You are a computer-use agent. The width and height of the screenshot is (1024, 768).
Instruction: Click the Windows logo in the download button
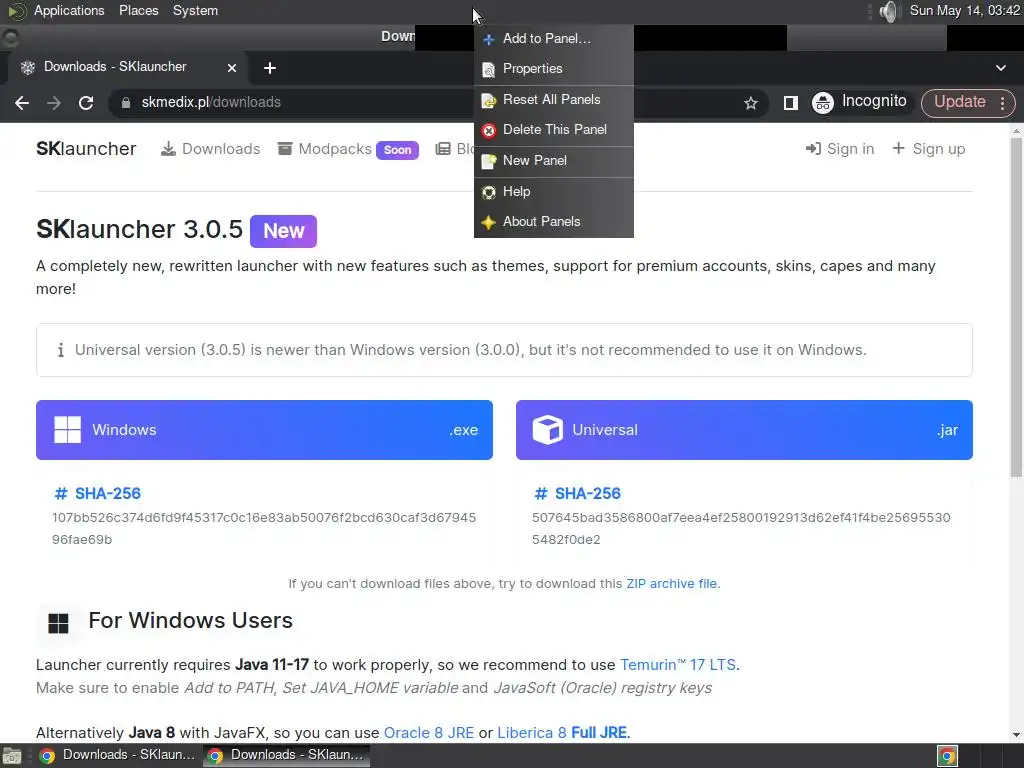click(67, 430)
